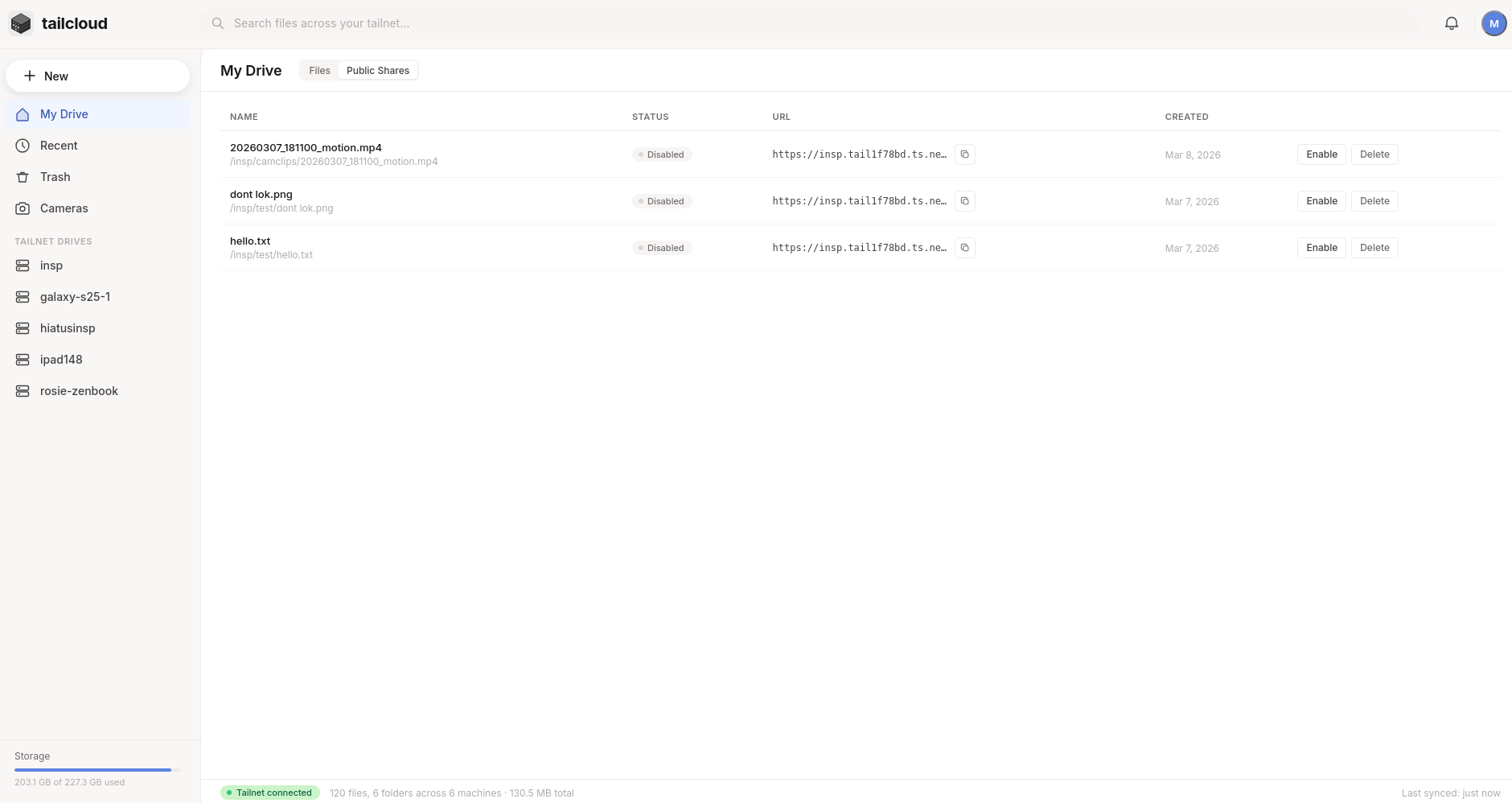Image resolution: width=1512 pixels, height=803 pixels.
Task: Click the STATUS column header
Action: pyautogui.click(x=650, y=117)
